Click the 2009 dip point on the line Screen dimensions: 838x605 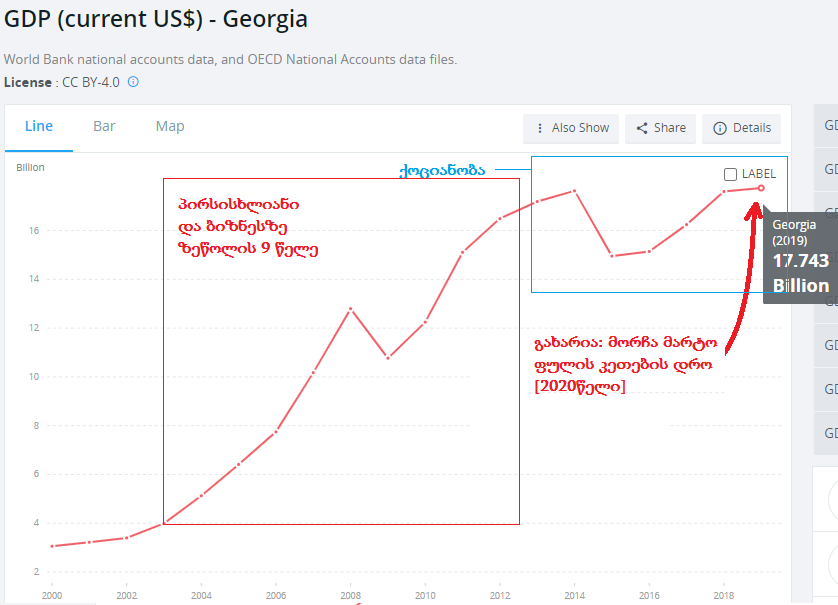388,357
